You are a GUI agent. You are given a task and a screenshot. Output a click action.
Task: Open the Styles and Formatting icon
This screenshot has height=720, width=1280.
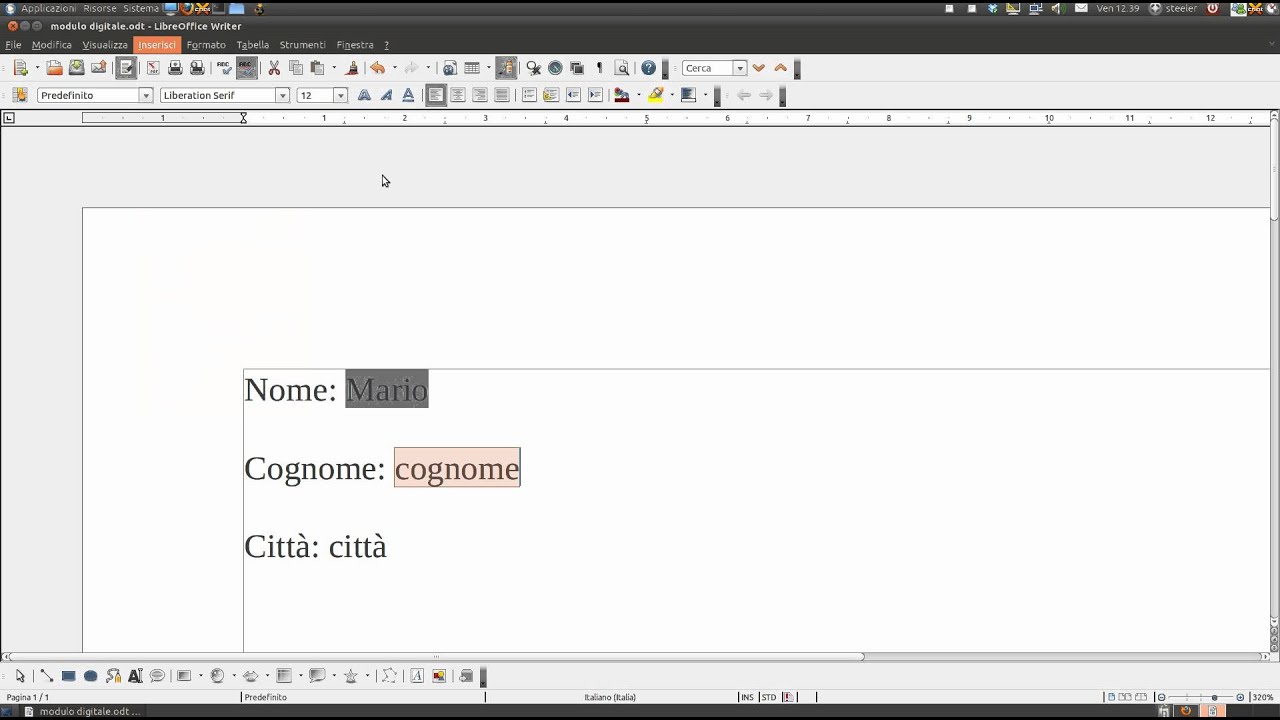click(20, 95)
